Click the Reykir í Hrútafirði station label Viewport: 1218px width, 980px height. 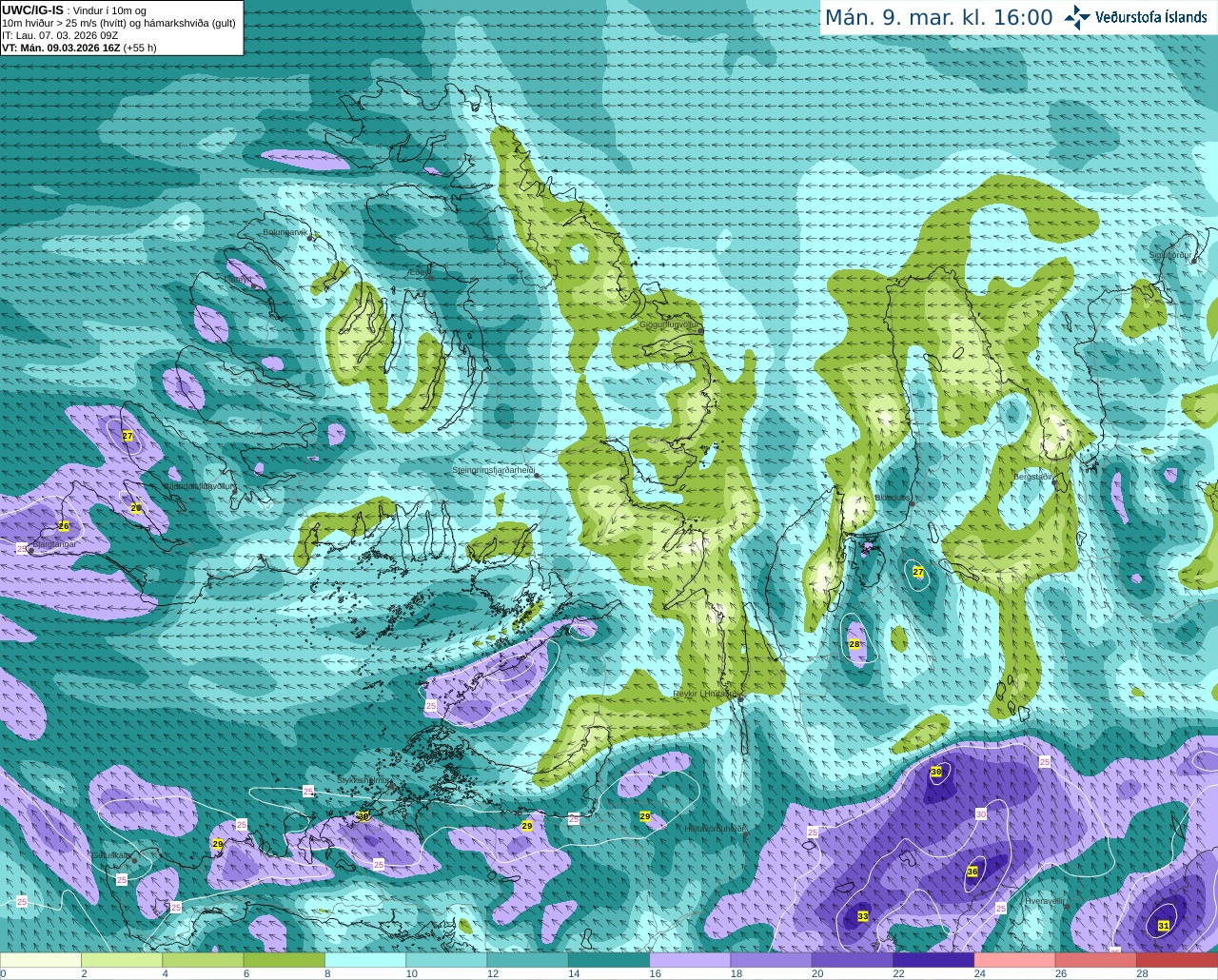705,694
